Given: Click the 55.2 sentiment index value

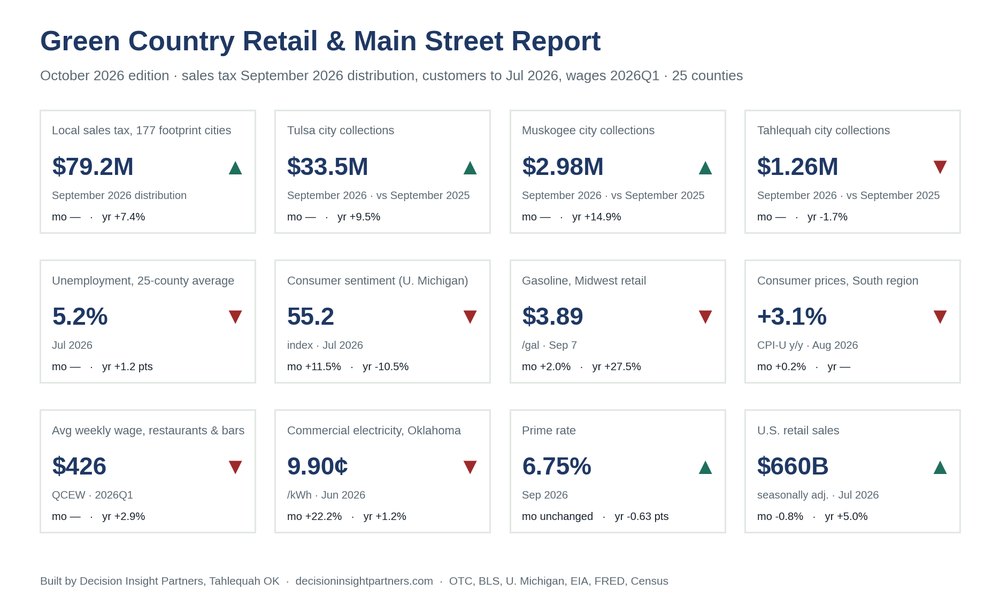Looking at the screenshot, I should click(311, 316).
